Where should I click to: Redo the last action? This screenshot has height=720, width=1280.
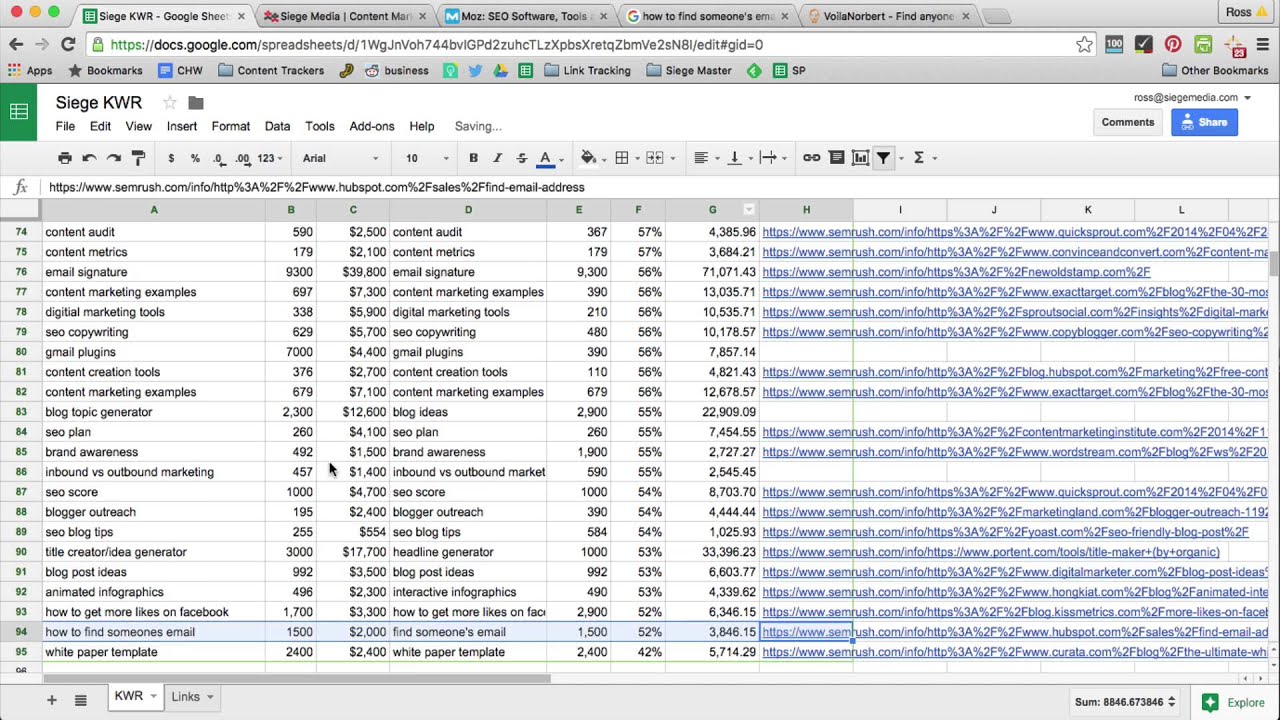point(113,158)
